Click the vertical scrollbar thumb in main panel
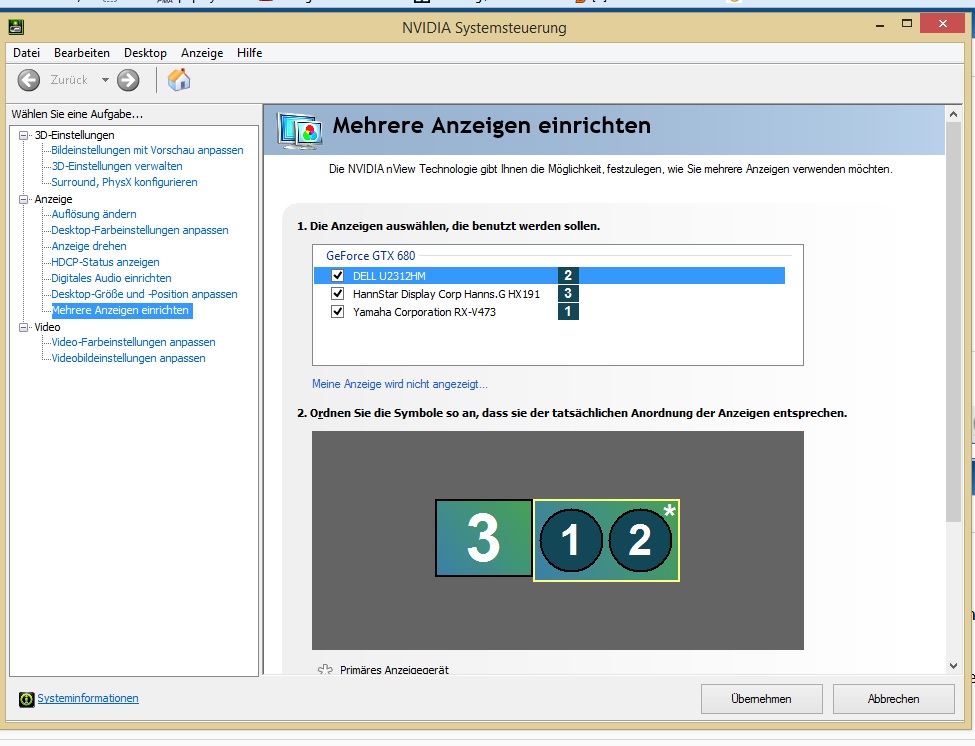 (x=953, y=322)
